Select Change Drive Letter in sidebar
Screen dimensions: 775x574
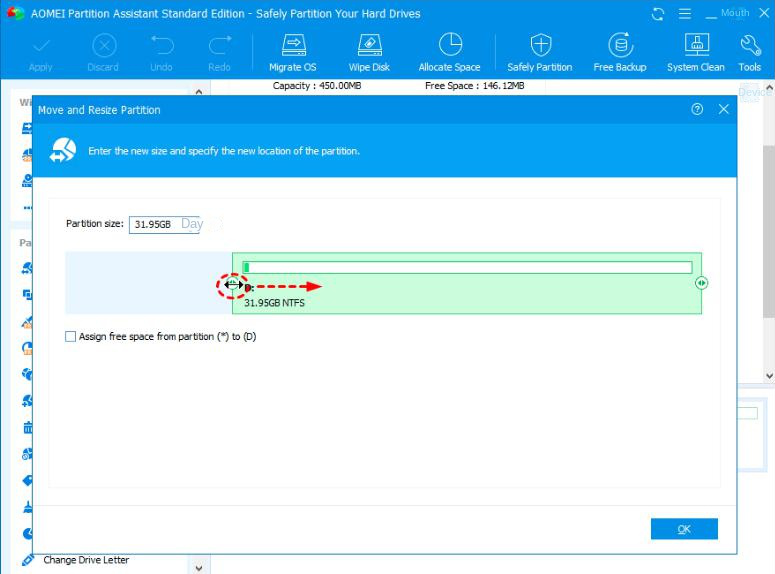pyautogui.click(x=85, y=560)
